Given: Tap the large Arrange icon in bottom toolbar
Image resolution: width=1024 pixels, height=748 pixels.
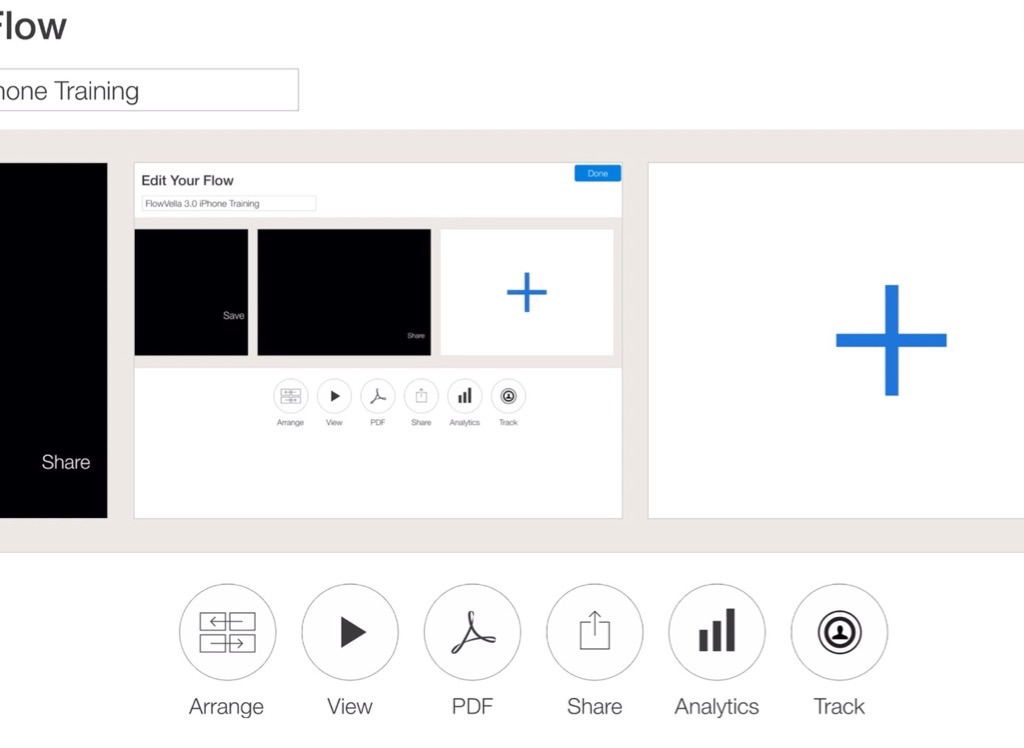Looking at the screenshot, I should point(227,632).
